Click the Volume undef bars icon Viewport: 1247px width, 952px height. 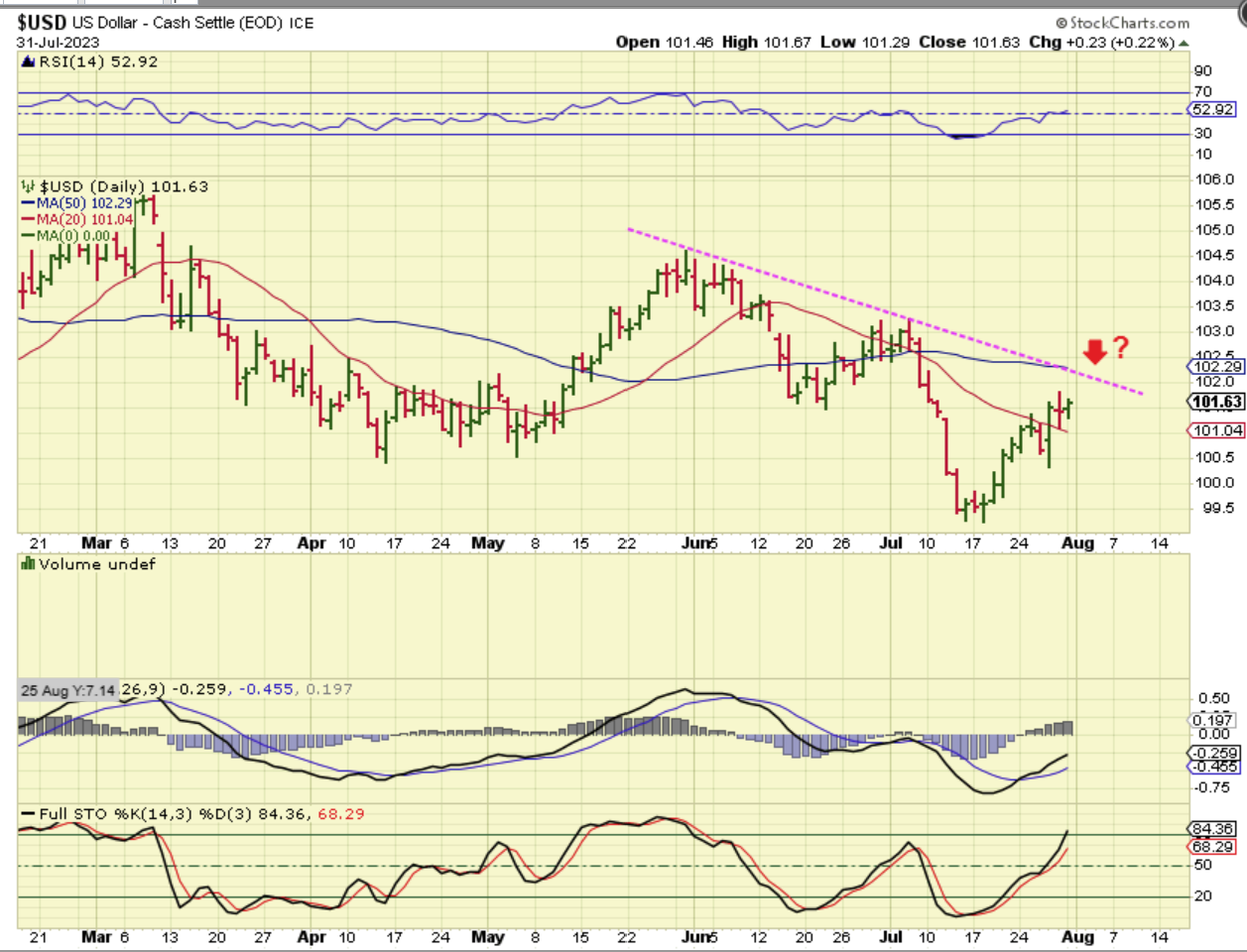click(x=29, y=564)
